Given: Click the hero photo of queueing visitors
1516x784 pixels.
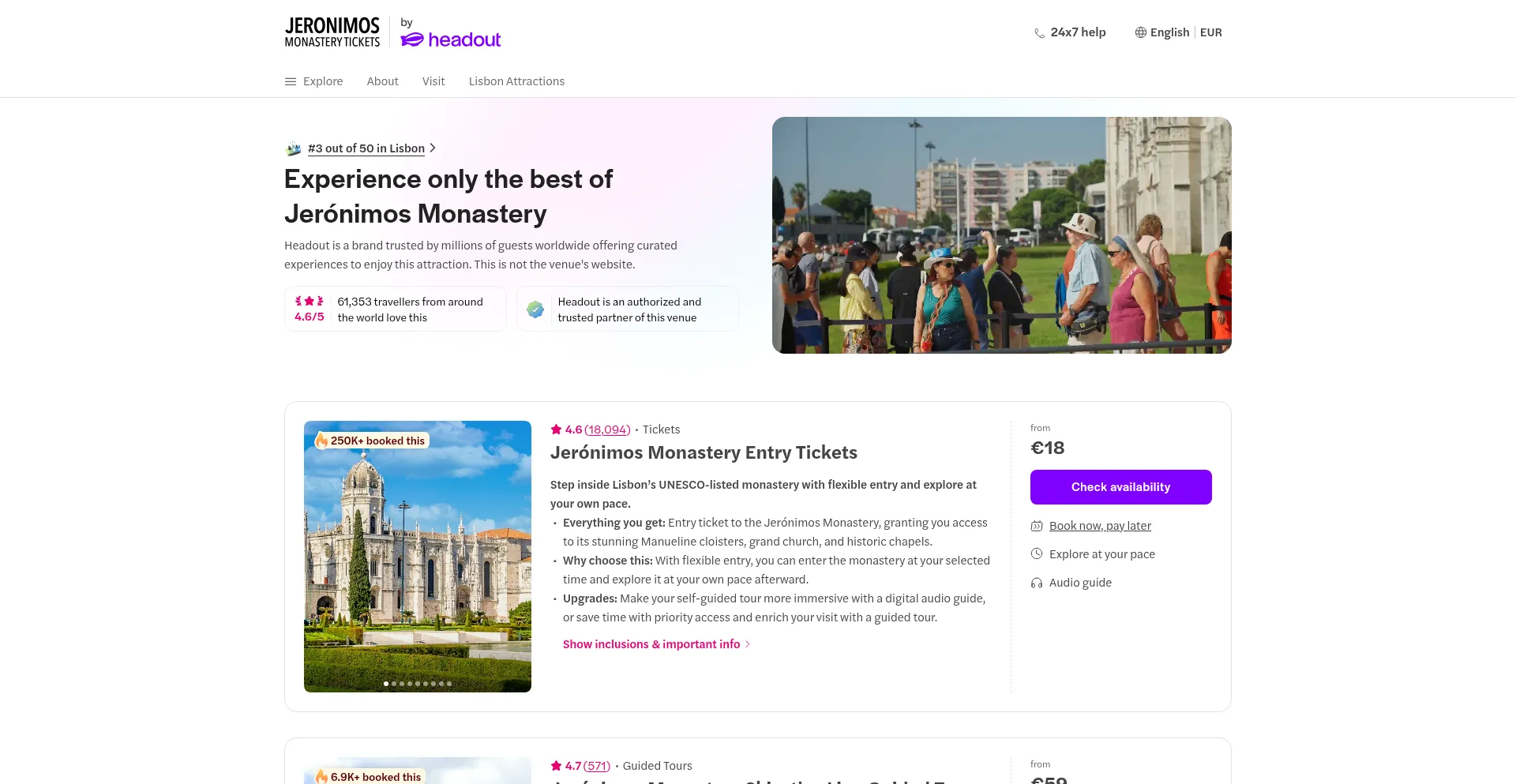Looking at the screenshot, I should 1002,235.
